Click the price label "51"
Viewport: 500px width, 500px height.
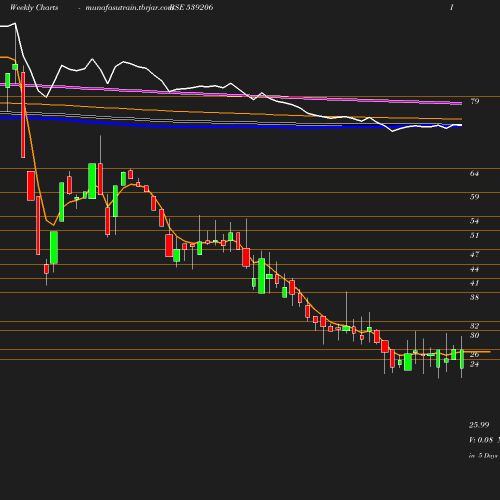click(x=474, y=235)
